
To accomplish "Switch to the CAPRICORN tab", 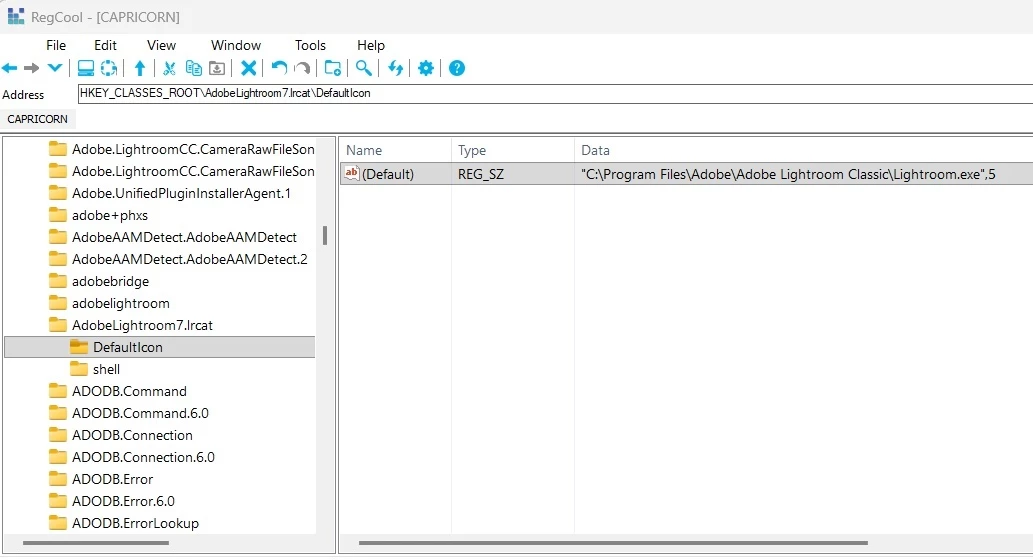I will 38,119.
